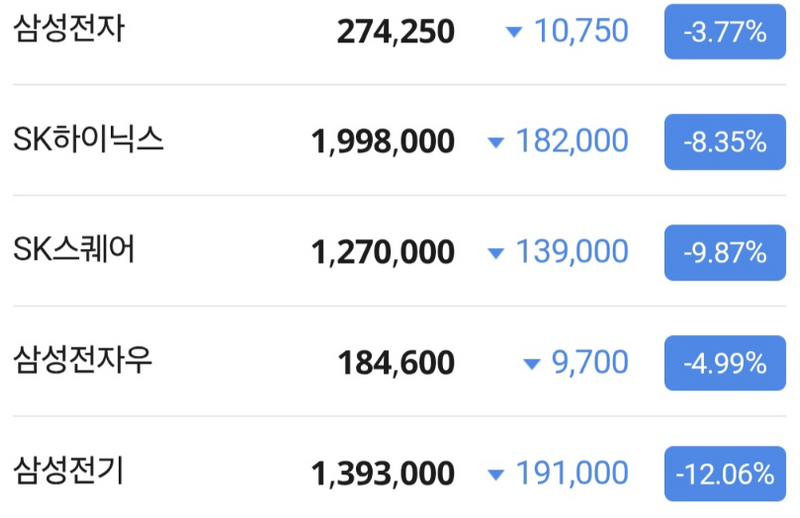Viewport: 800px width, 518px height.
Task: Click the 184,600 price value
Action: click(x=396, y=363)
